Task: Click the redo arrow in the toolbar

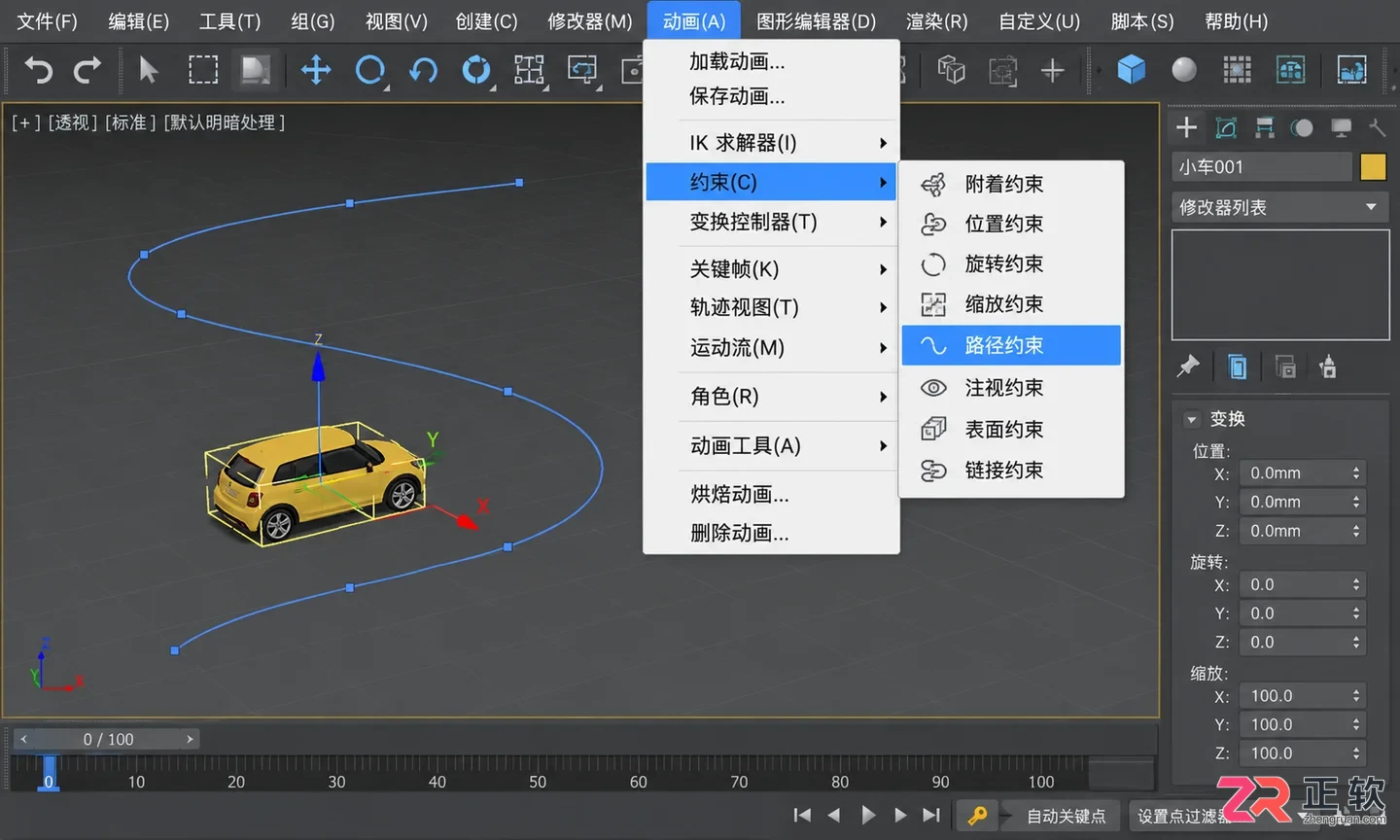Action: click(88, 70)
